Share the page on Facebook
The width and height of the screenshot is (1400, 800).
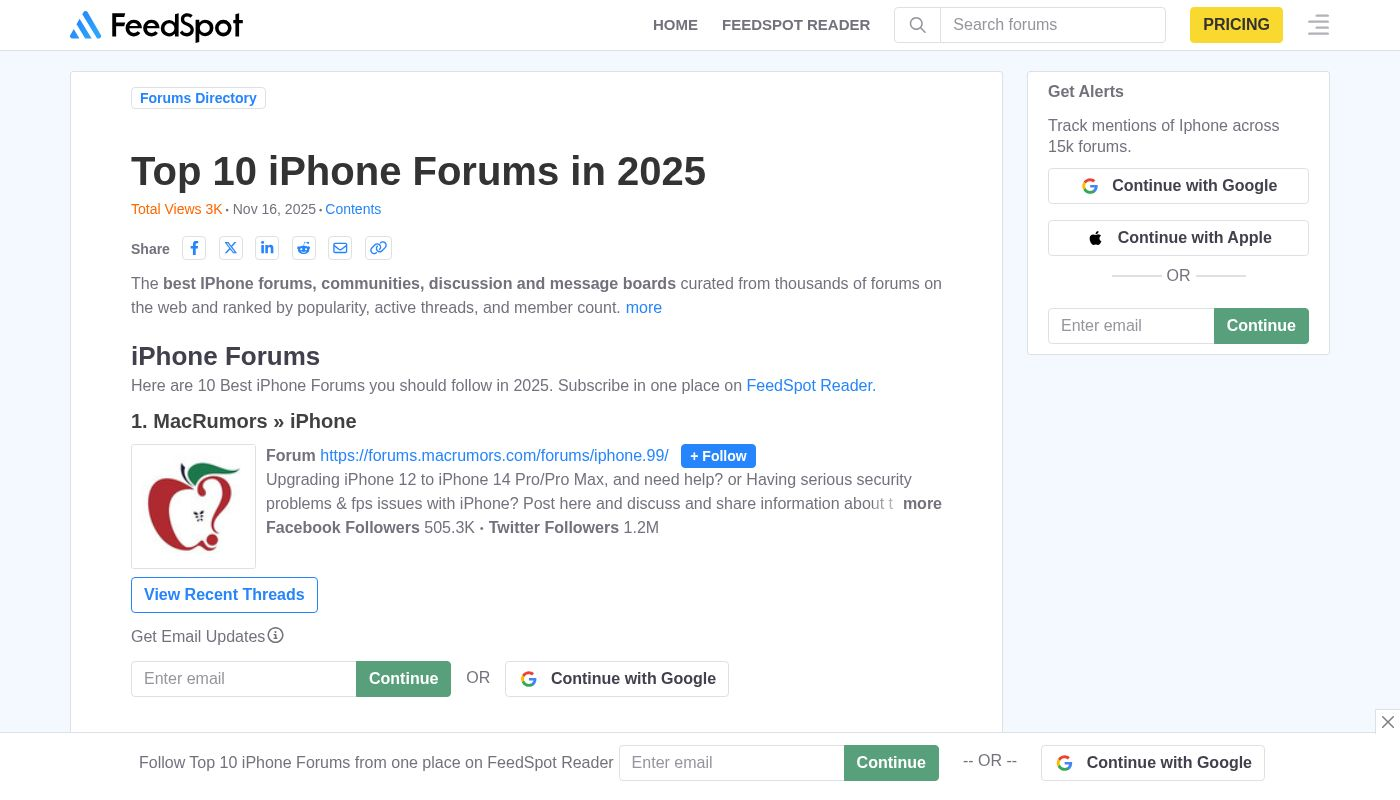tap(194, 248)
